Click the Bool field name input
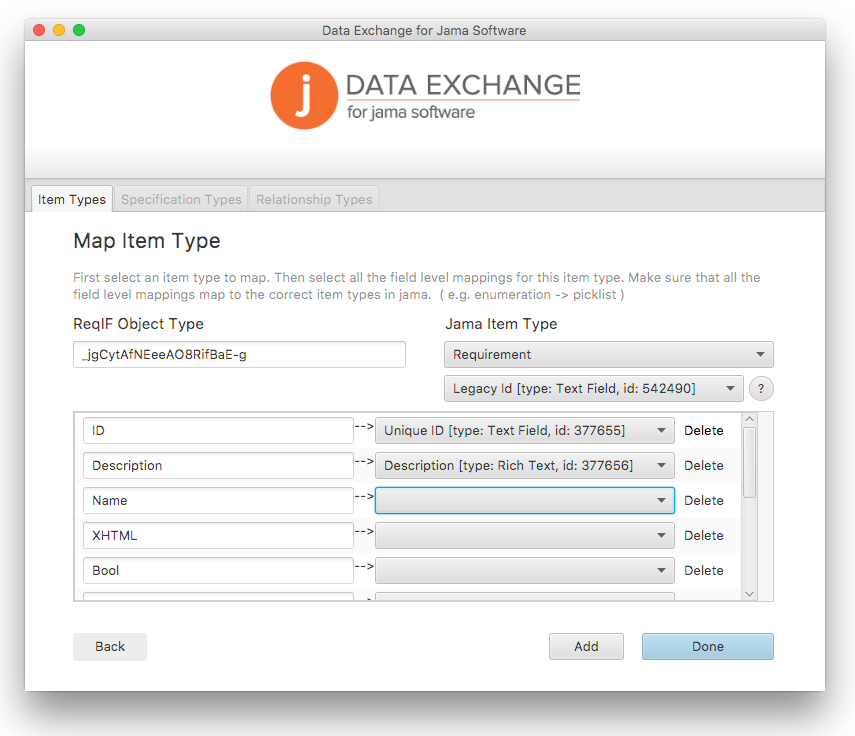This screenshot has width=855, height=736. [218, 570]
